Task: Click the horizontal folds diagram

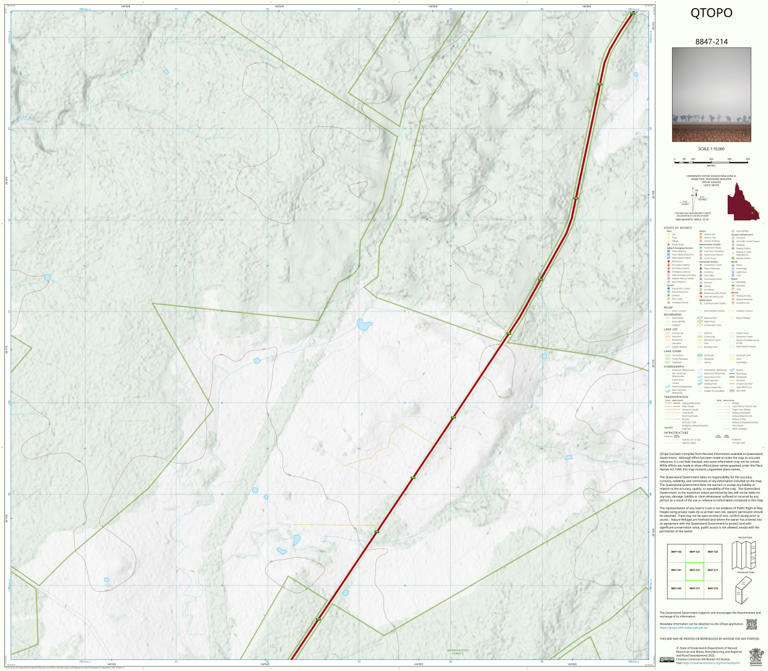Action: [x=744, y=555]
